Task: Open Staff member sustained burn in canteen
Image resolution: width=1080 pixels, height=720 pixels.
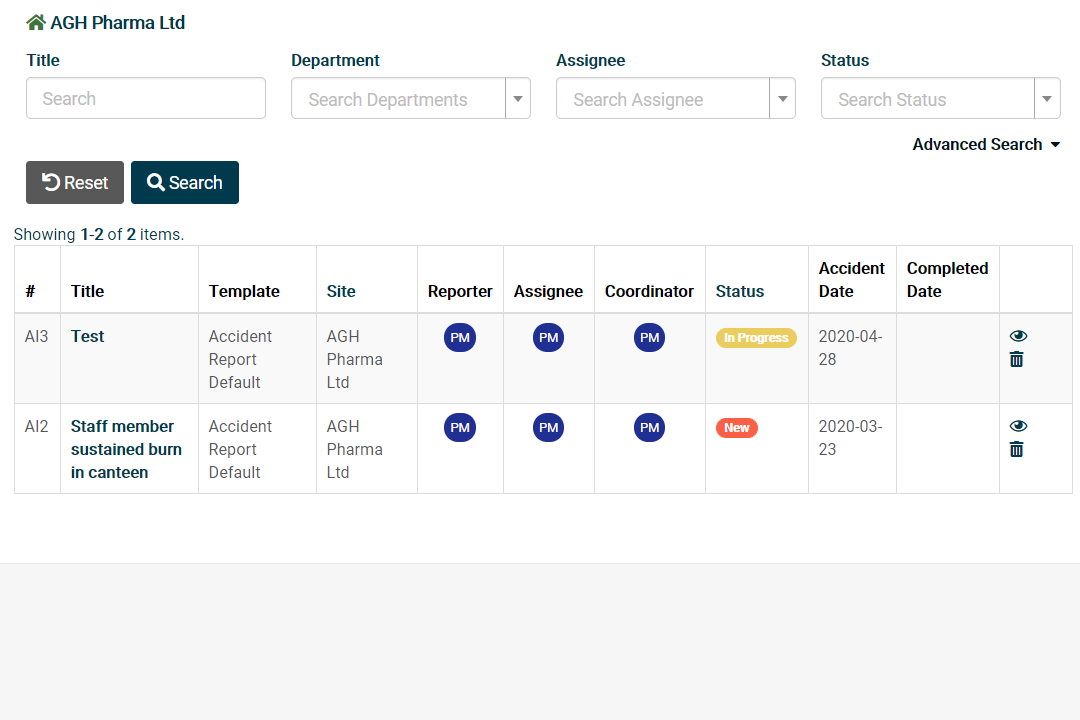Action: pyautogui.click(x=126, y=449)
